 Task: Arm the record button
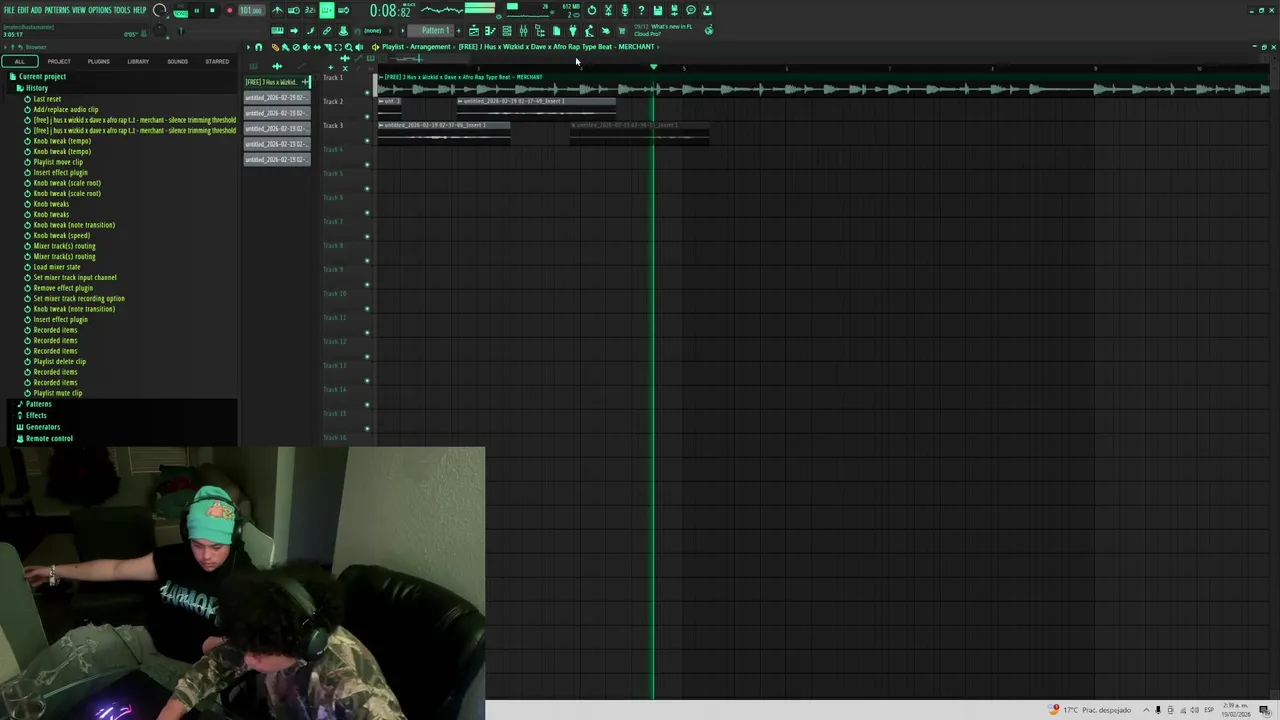229,11
